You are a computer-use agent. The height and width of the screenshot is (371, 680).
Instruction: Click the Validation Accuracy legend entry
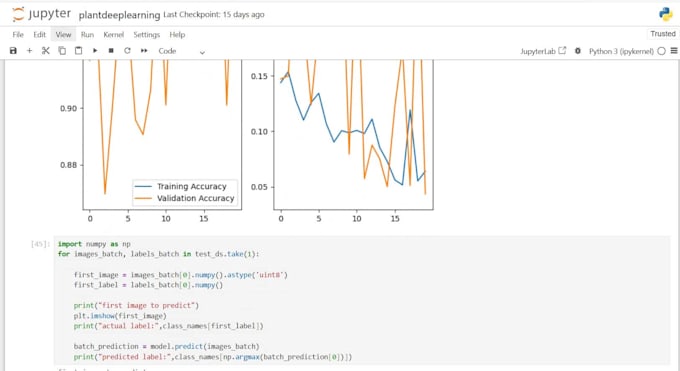[x=184, y=198]
